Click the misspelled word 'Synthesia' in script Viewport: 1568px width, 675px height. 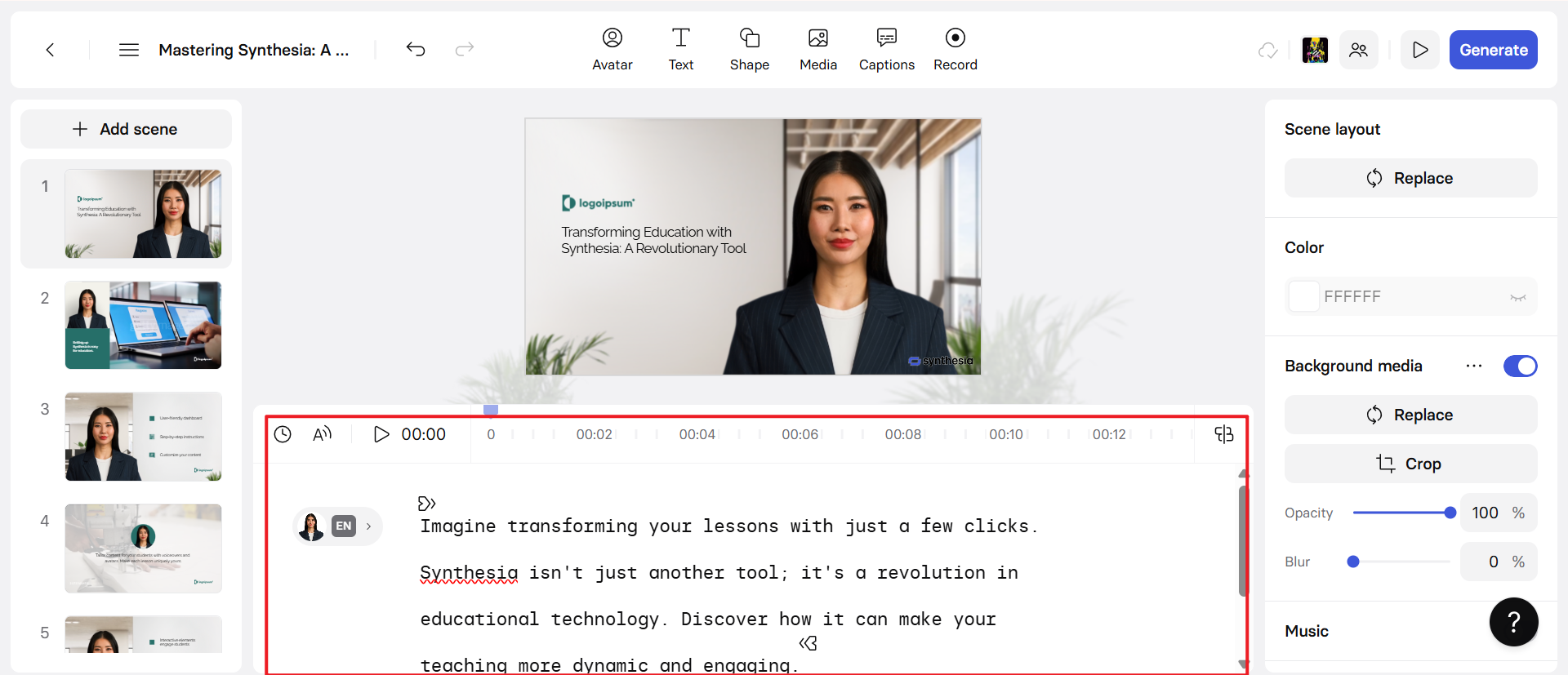click(x=469, y=573)
